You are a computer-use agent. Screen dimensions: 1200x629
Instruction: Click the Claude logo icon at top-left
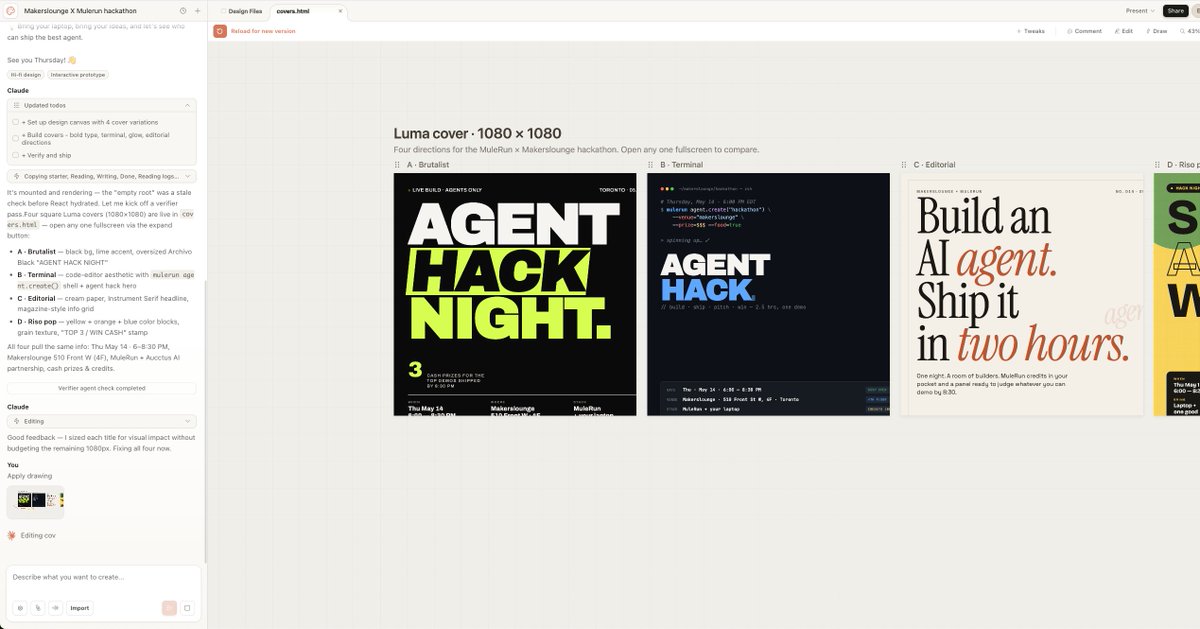11,10
